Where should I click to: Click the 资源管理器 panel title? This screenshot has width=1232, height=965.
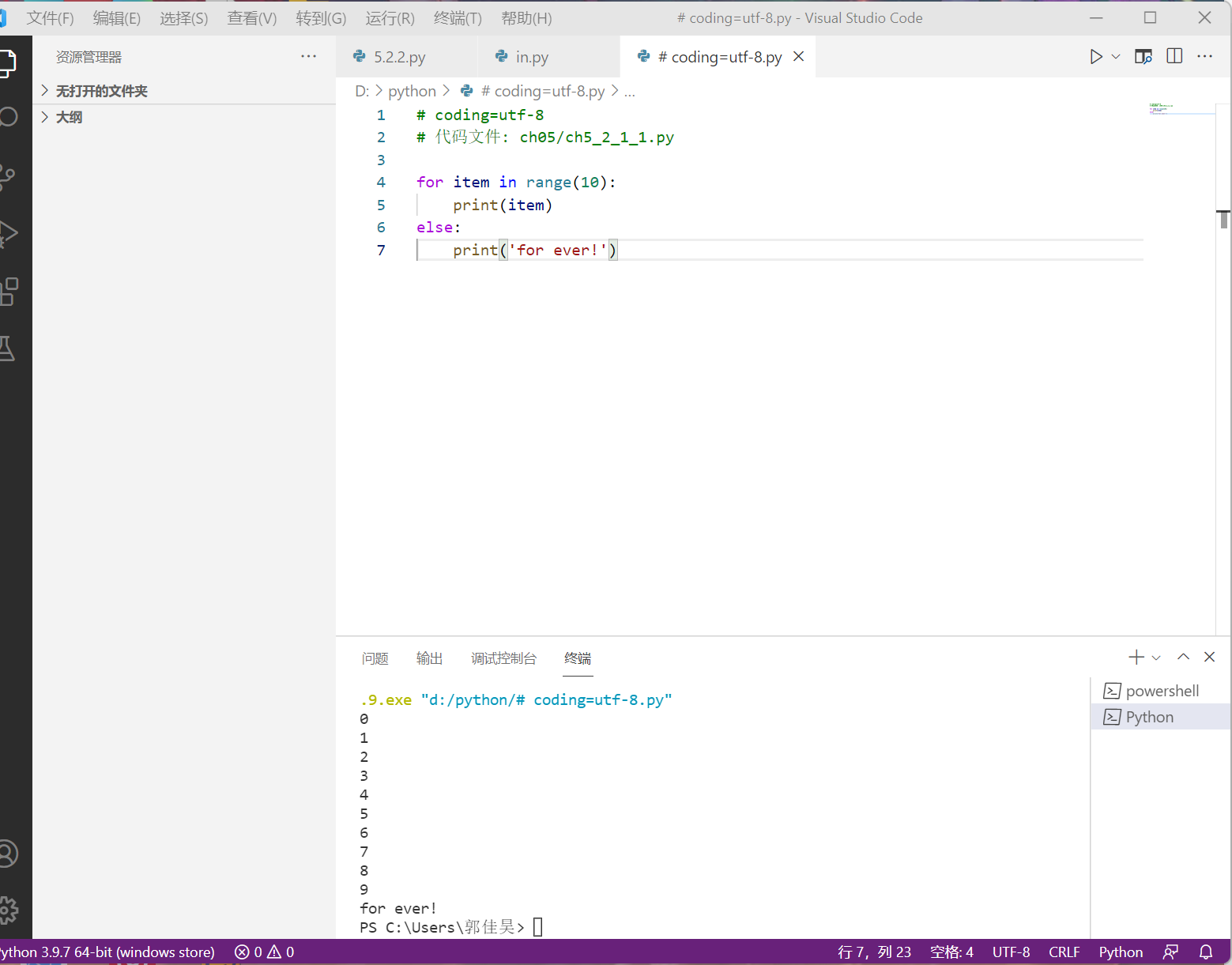click(89, 57)
